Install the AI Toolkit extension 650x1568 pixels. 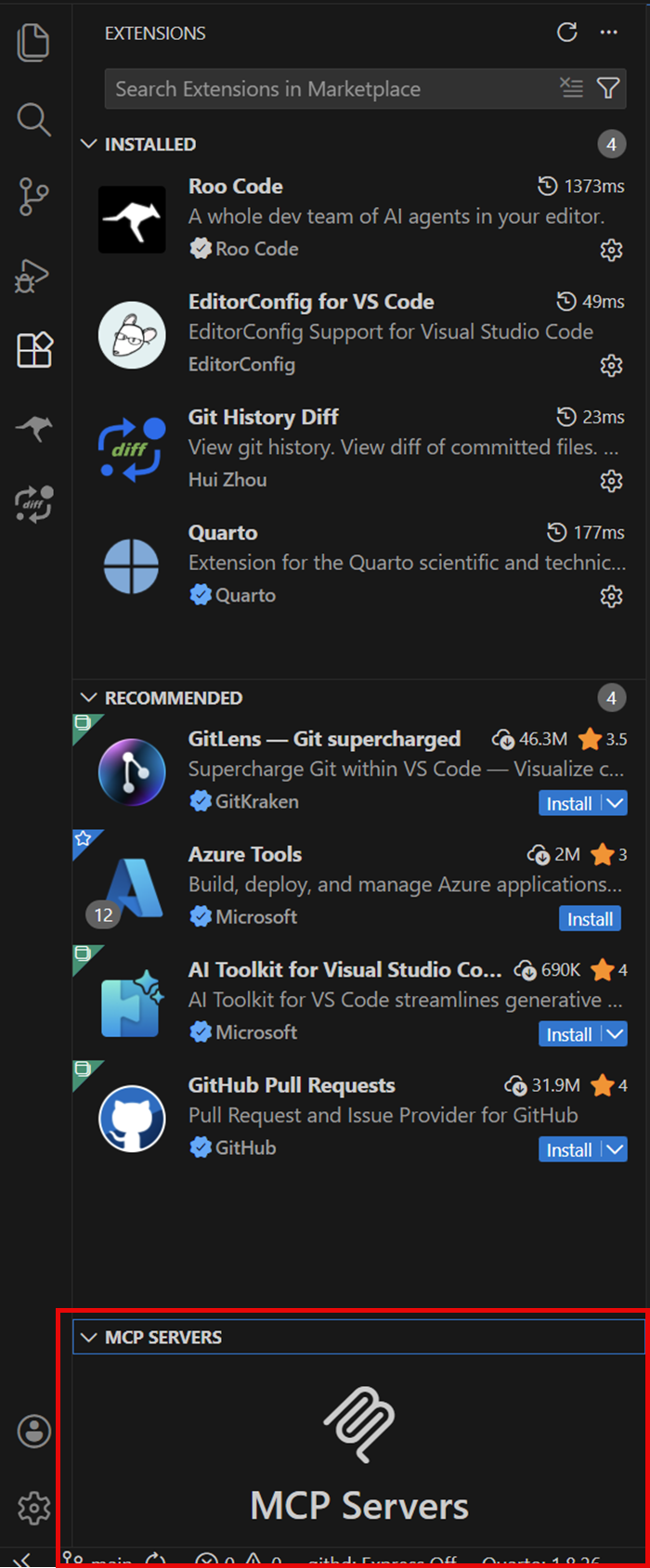tap(568, 1034)
